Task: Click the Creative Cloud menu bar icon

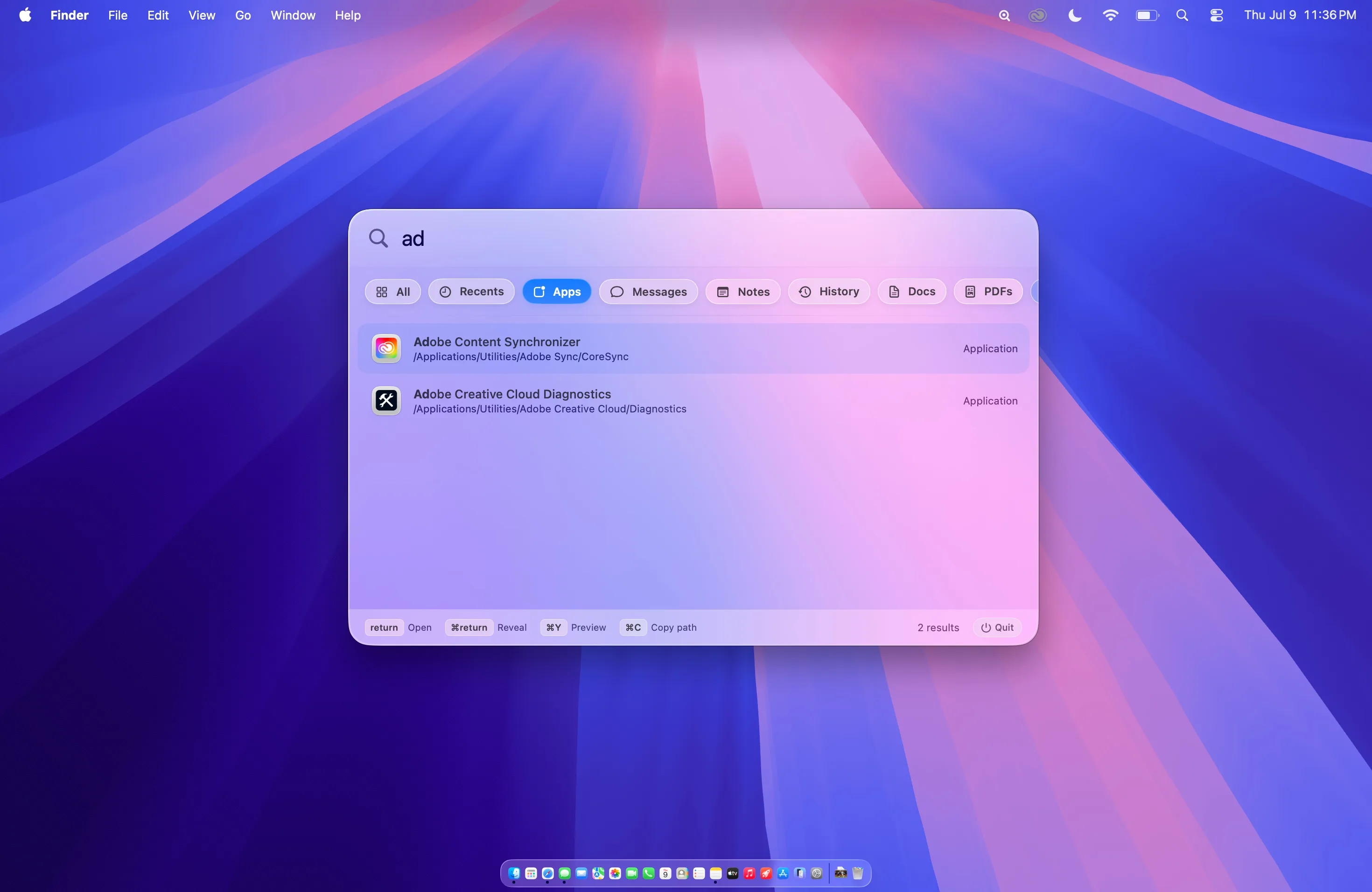Action: pyautogui.click(x=1038, y=15)
